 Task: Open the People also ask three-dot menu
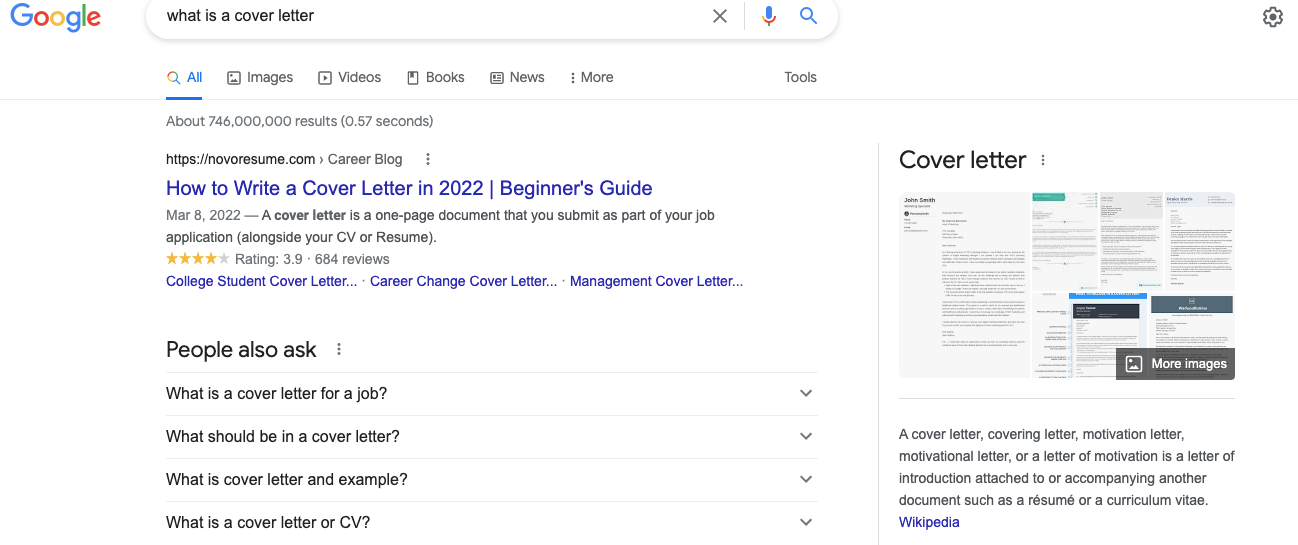[x=339, y=350]
